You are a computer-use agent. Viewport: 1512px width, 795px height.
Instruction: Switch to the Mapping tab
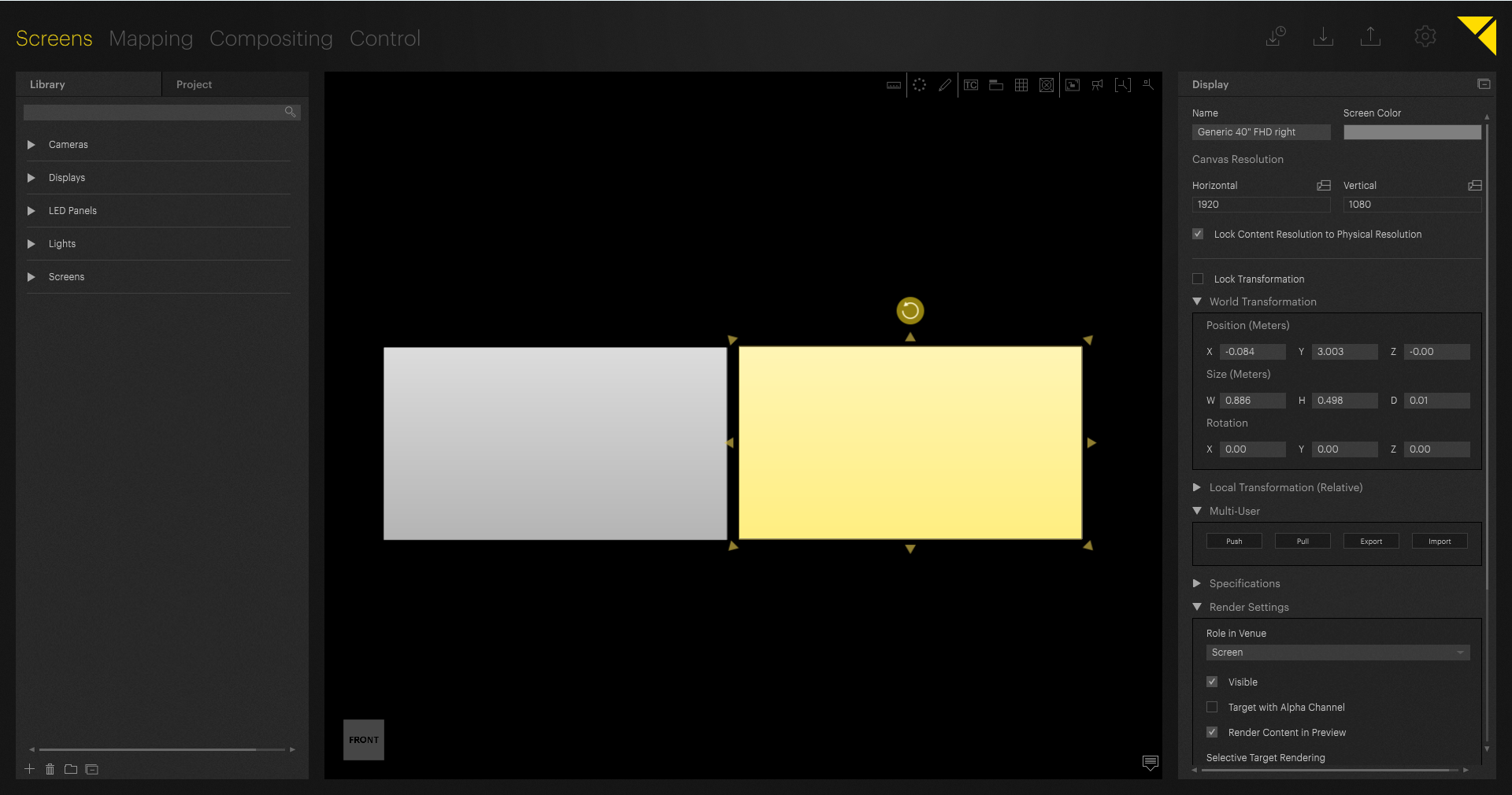point(150,39)
